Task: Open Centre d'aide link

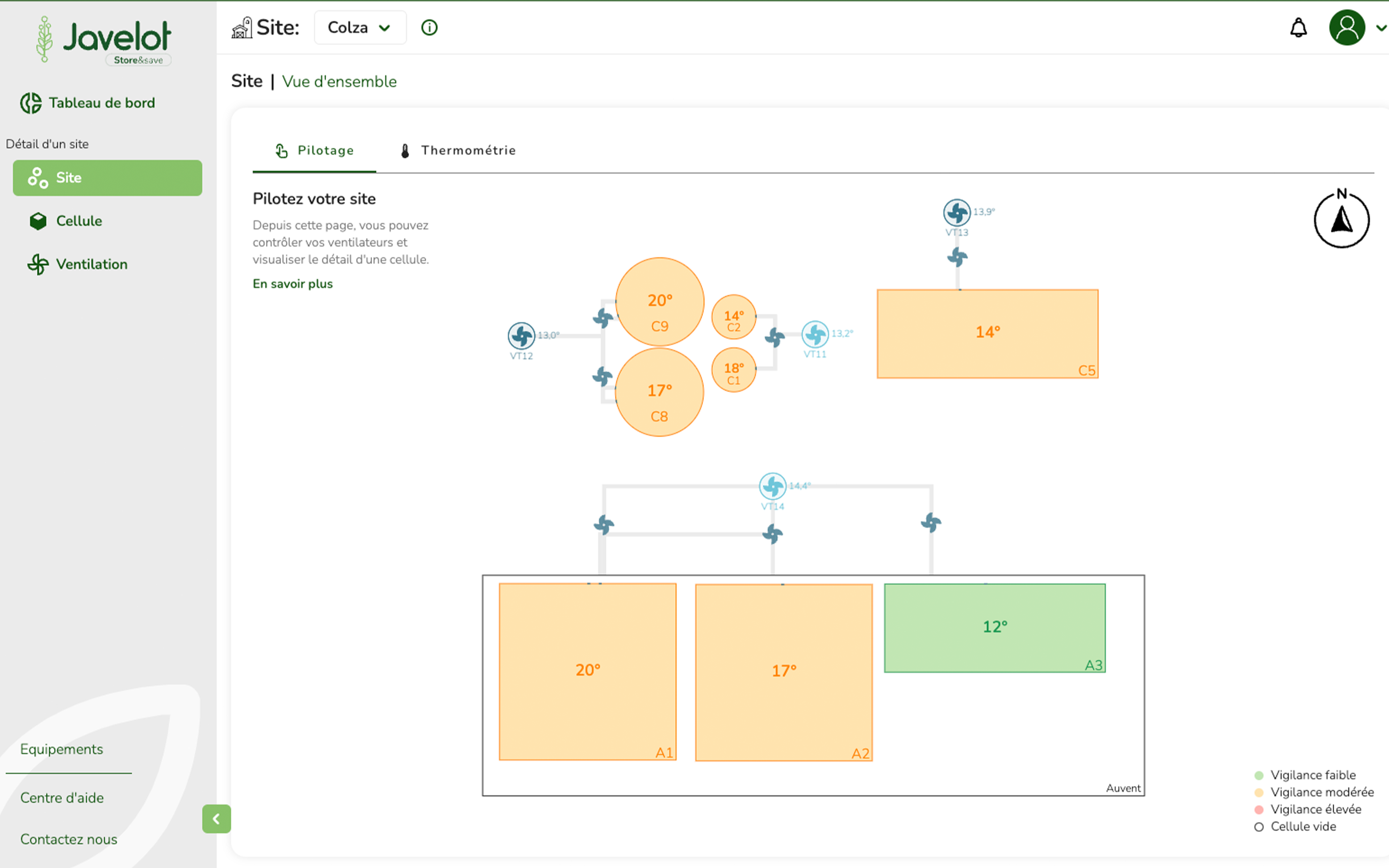Action: click(x=62, y=798)
